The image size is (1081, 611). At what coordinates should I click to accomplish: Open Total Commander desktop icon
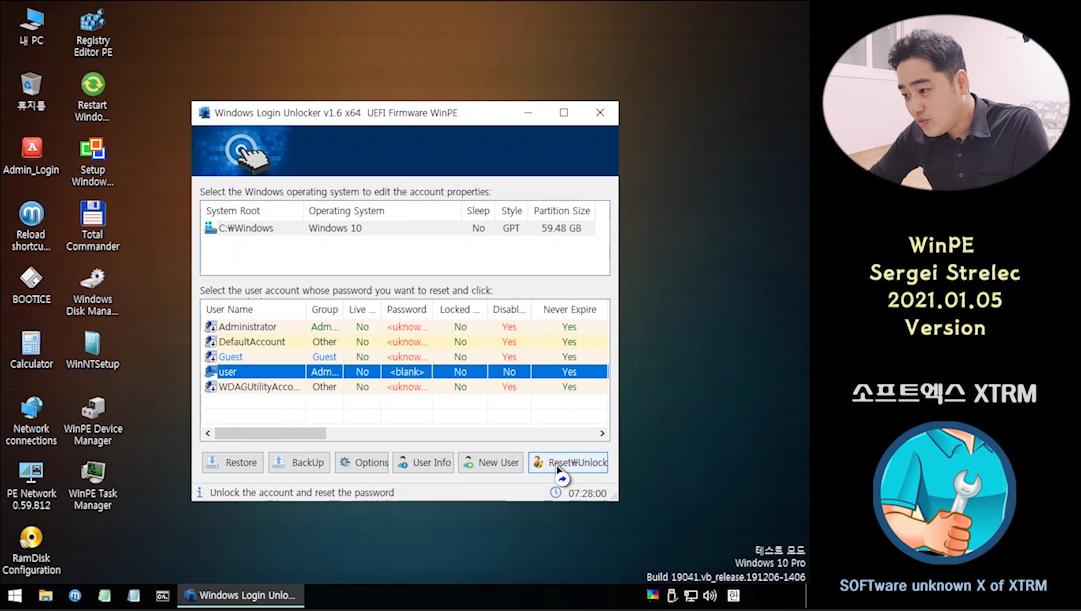pyautogui.click(x=92, y=226)
